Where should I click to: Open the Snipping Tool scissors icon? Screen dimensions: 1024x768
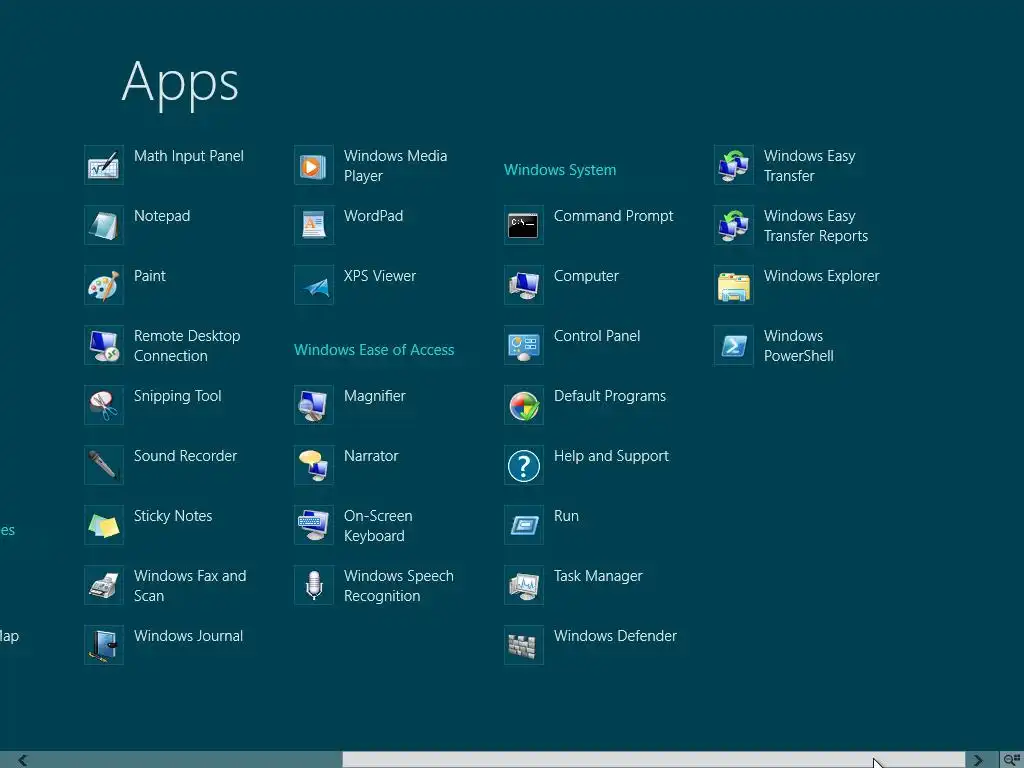tap(104, 406)
